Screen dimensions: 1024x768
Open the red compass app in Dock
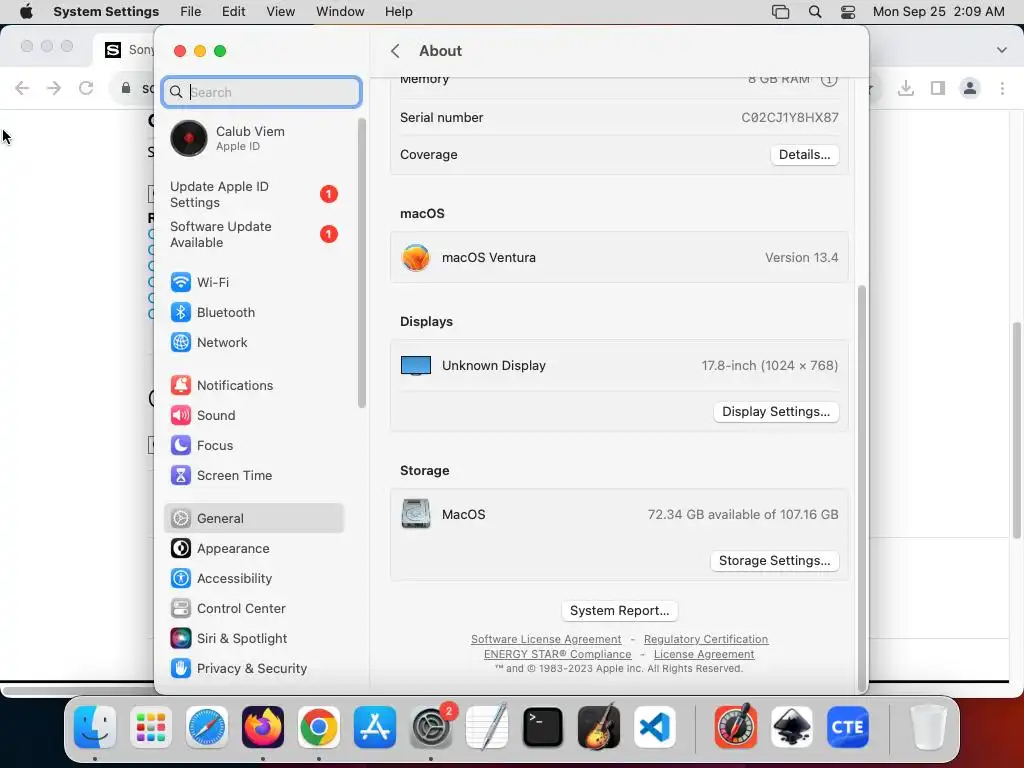pyautogui.click(x=735, y=727)
